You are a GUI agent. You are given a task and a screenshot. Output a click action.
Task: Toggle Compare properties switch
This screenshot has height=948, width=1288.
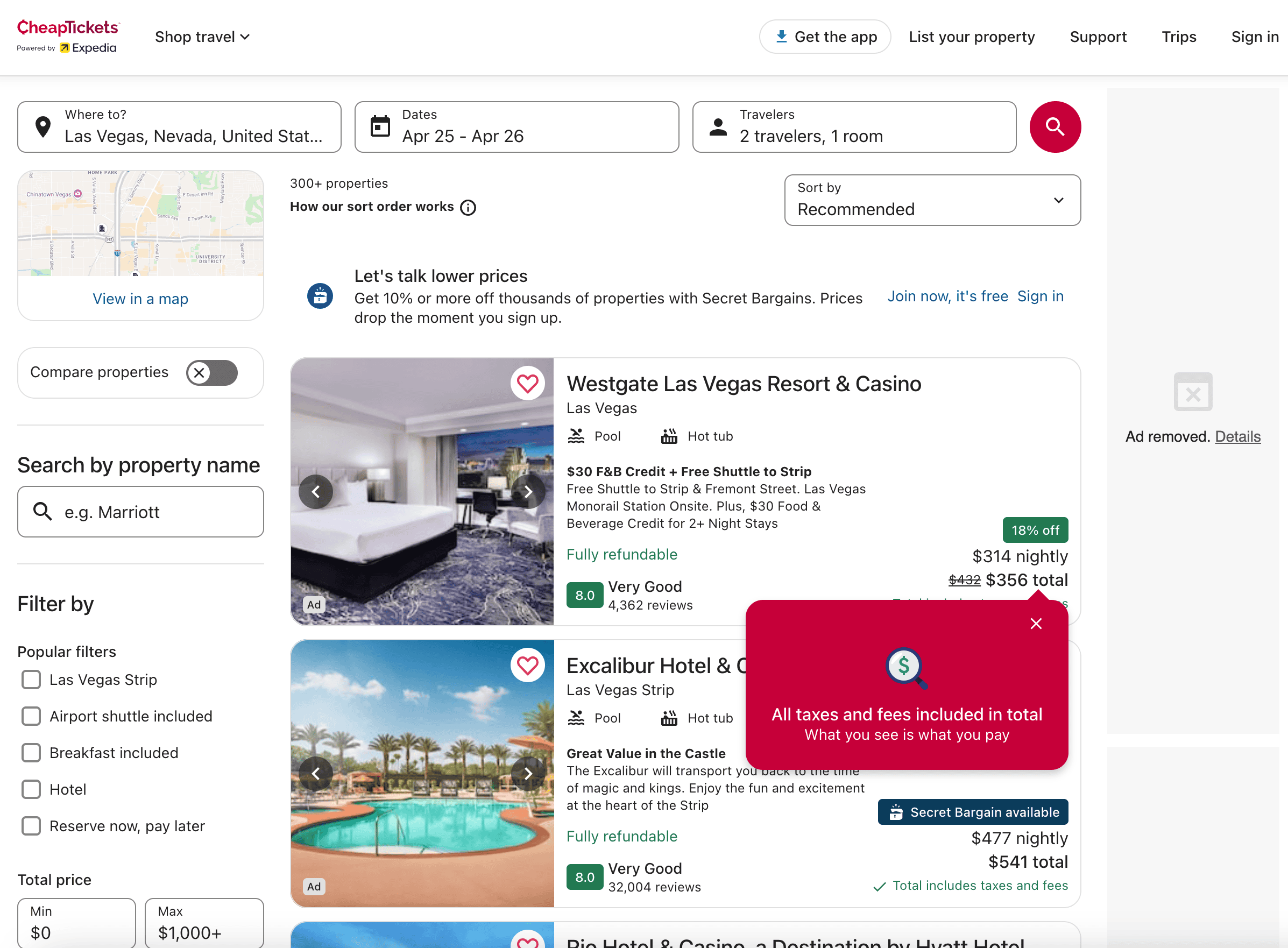tap(211, 372)
